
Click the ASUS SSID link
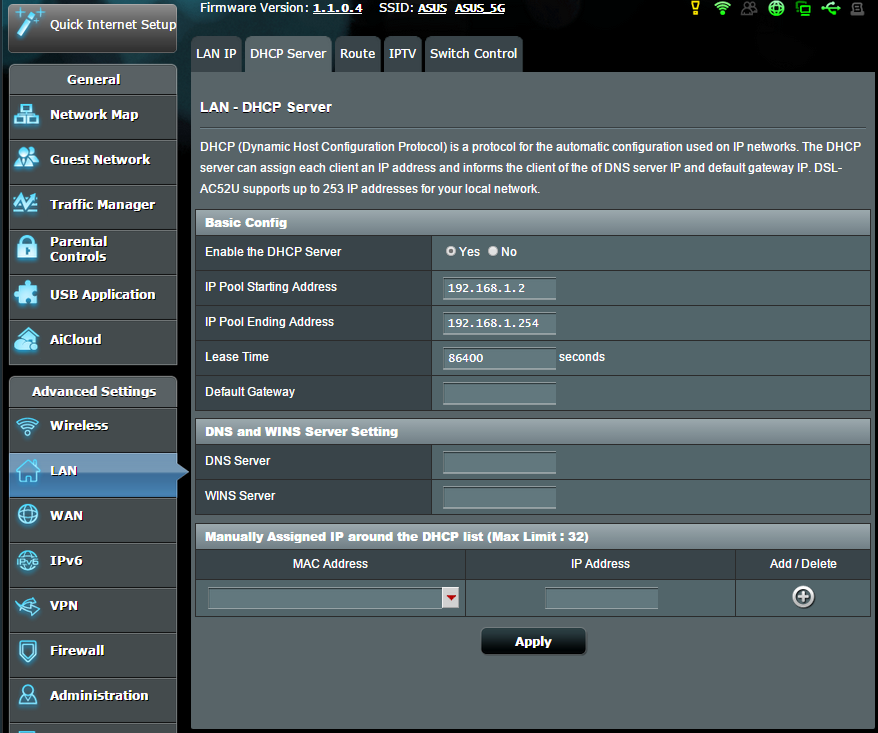pos(432,8)
